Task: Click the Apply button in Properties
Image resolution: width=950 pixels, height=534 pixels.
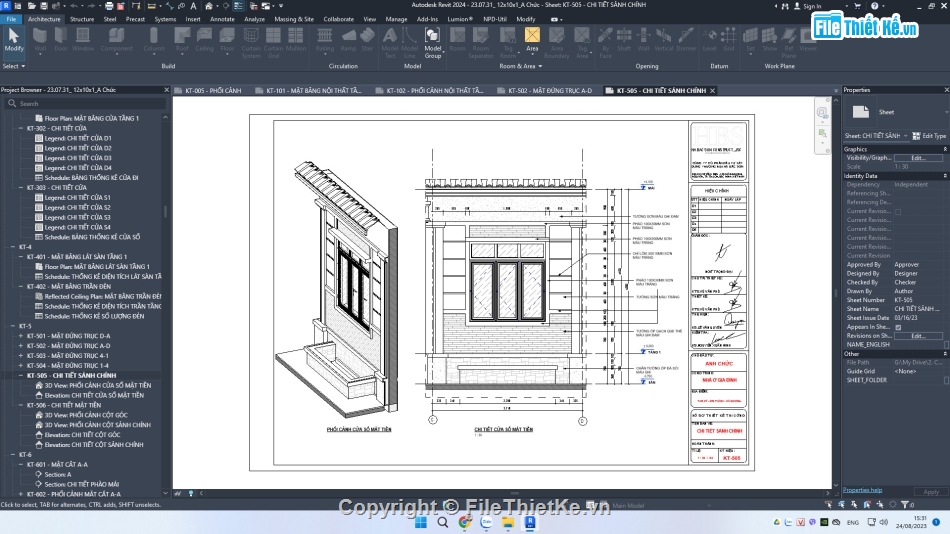Action: coord(931,492)
